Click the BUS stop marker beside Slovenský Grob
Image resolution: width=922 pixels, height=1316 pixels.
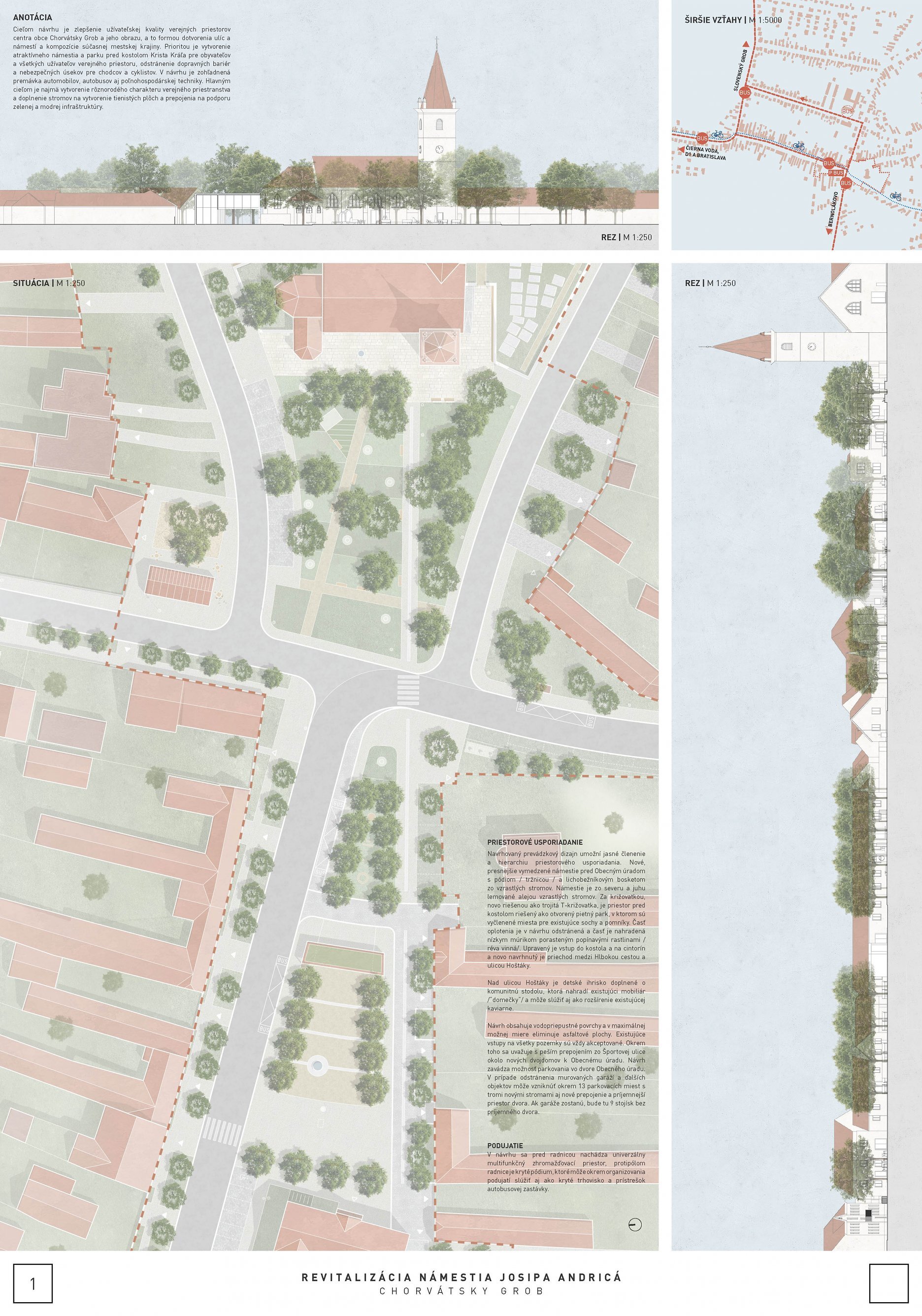(745, 92)
